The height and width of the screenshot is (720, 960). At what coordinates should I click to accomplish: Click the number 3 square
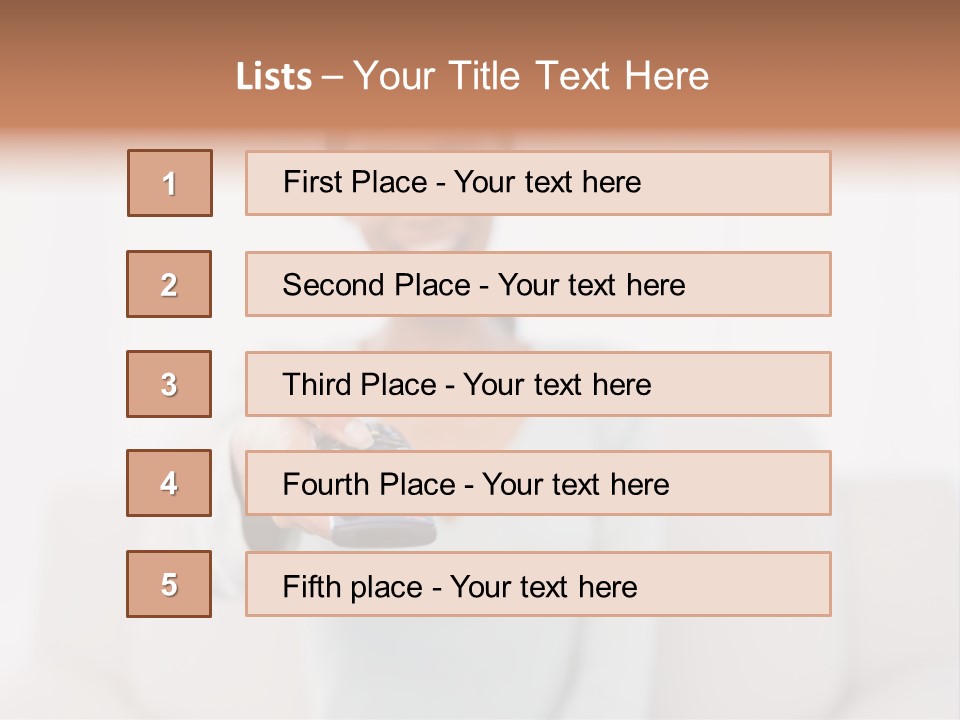[x=169, y=384]
